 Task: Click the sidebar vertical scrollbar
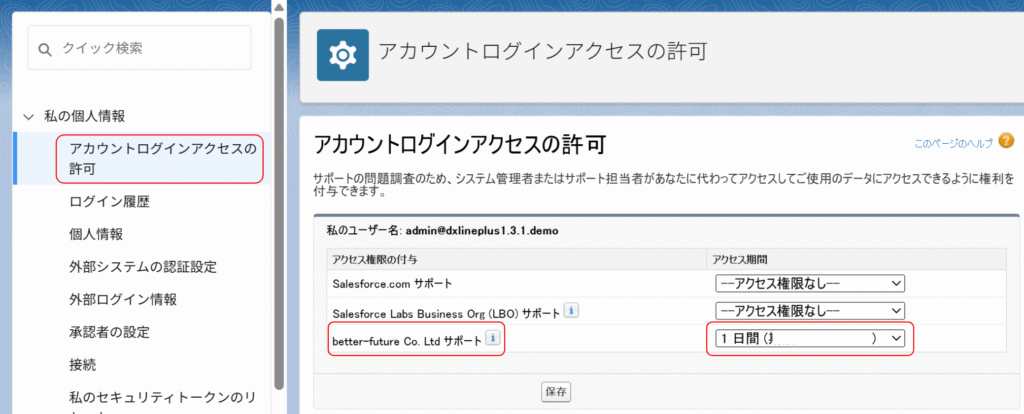pyautogui.click(x=279, y=200)
